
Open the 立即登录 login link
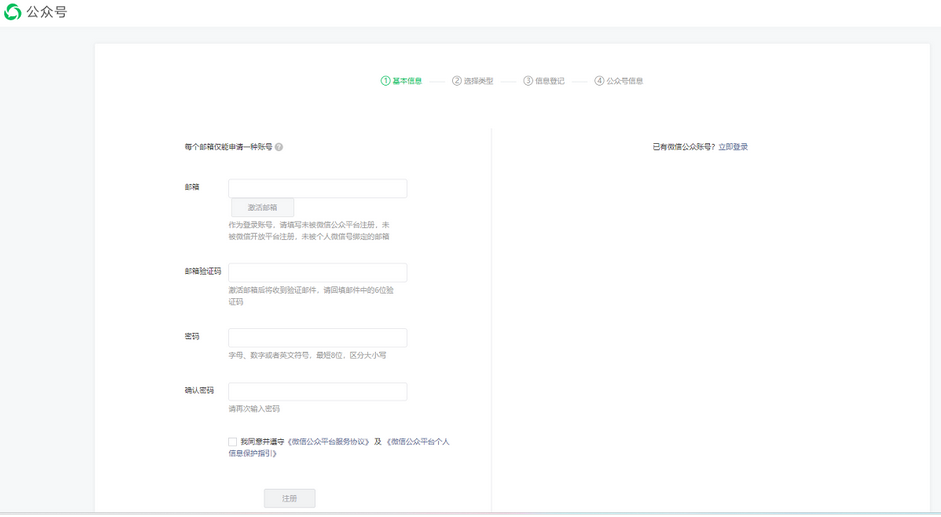click(x=733, y=147)
